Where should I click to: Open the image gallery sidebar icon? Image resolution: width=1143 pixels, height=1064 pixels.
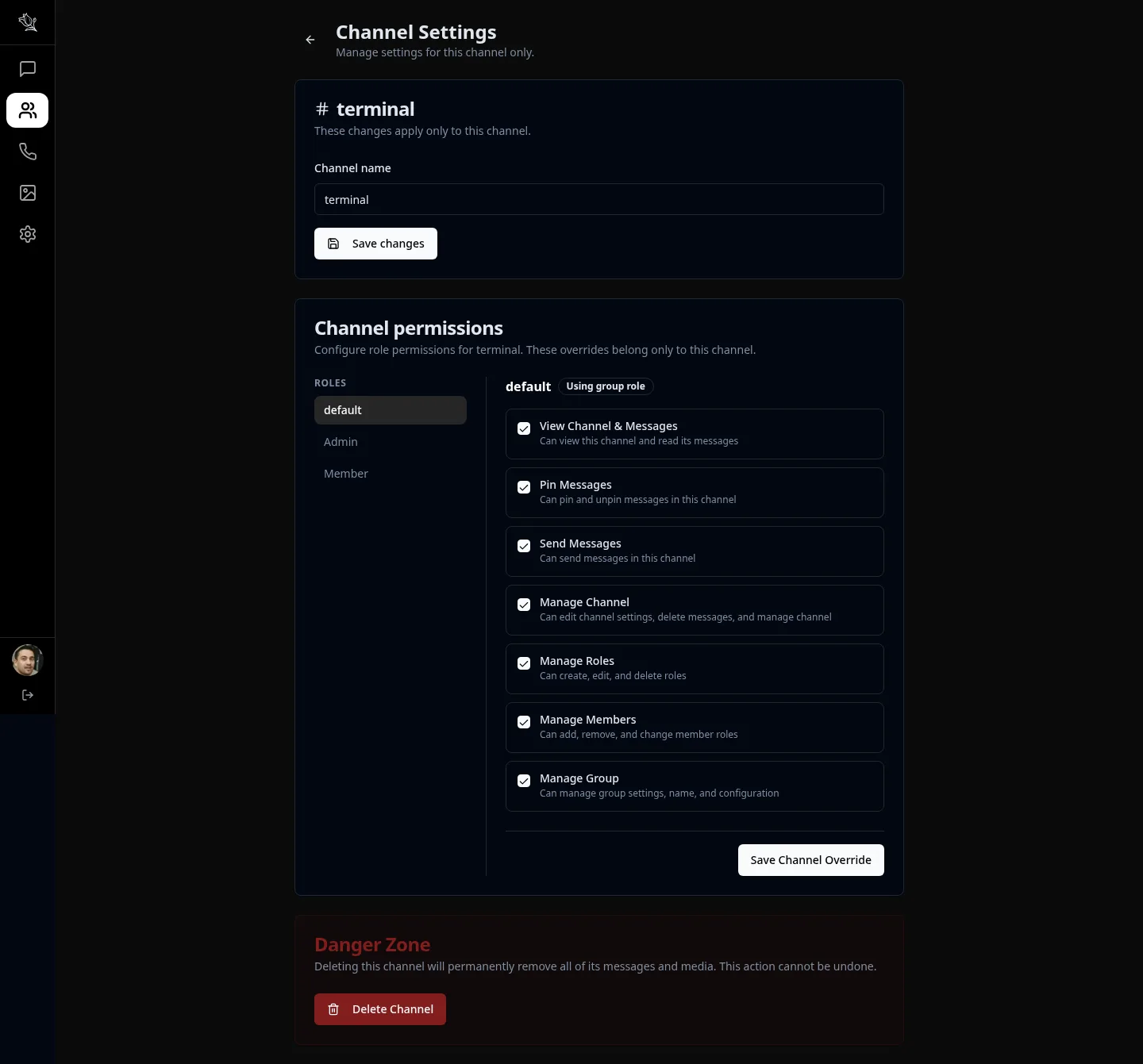point(28,193)
